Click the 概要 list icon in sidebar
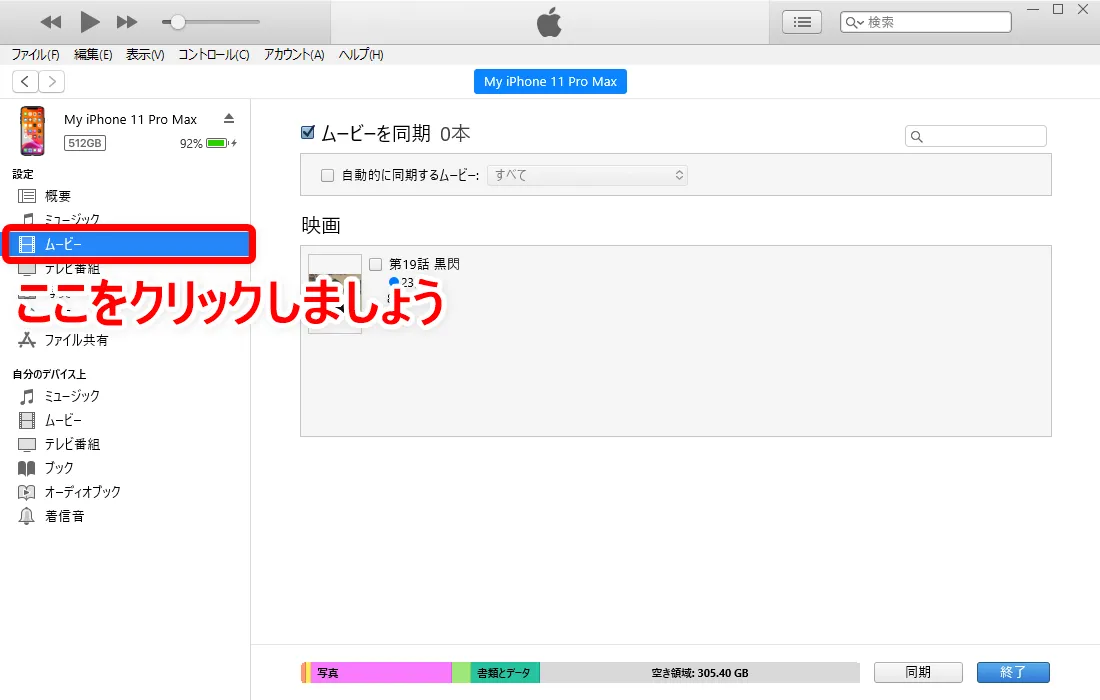The height and width of the screenshot is (700, 1100). click(x=27, y=196)
